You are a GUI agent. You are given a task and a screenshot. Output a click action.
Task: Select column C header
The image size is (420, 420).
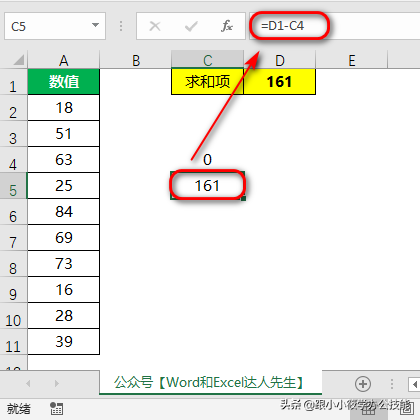pos(208,60)
